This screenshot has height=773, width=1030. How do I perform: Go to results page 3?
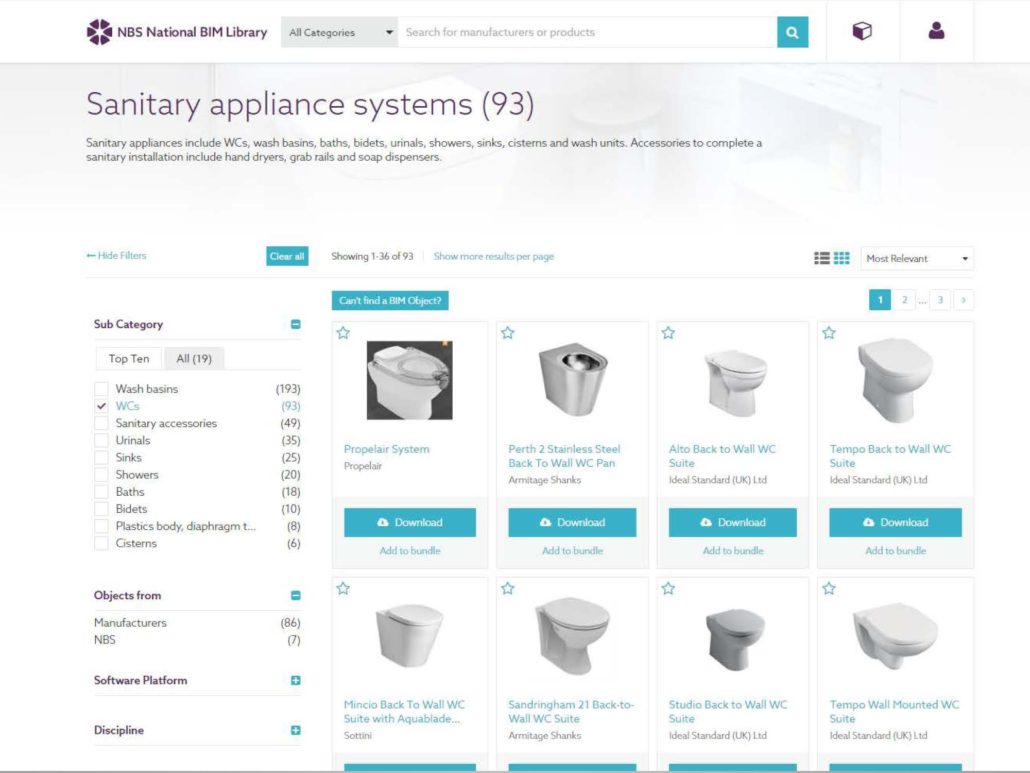pyautogui.click(x=940, y=300)
